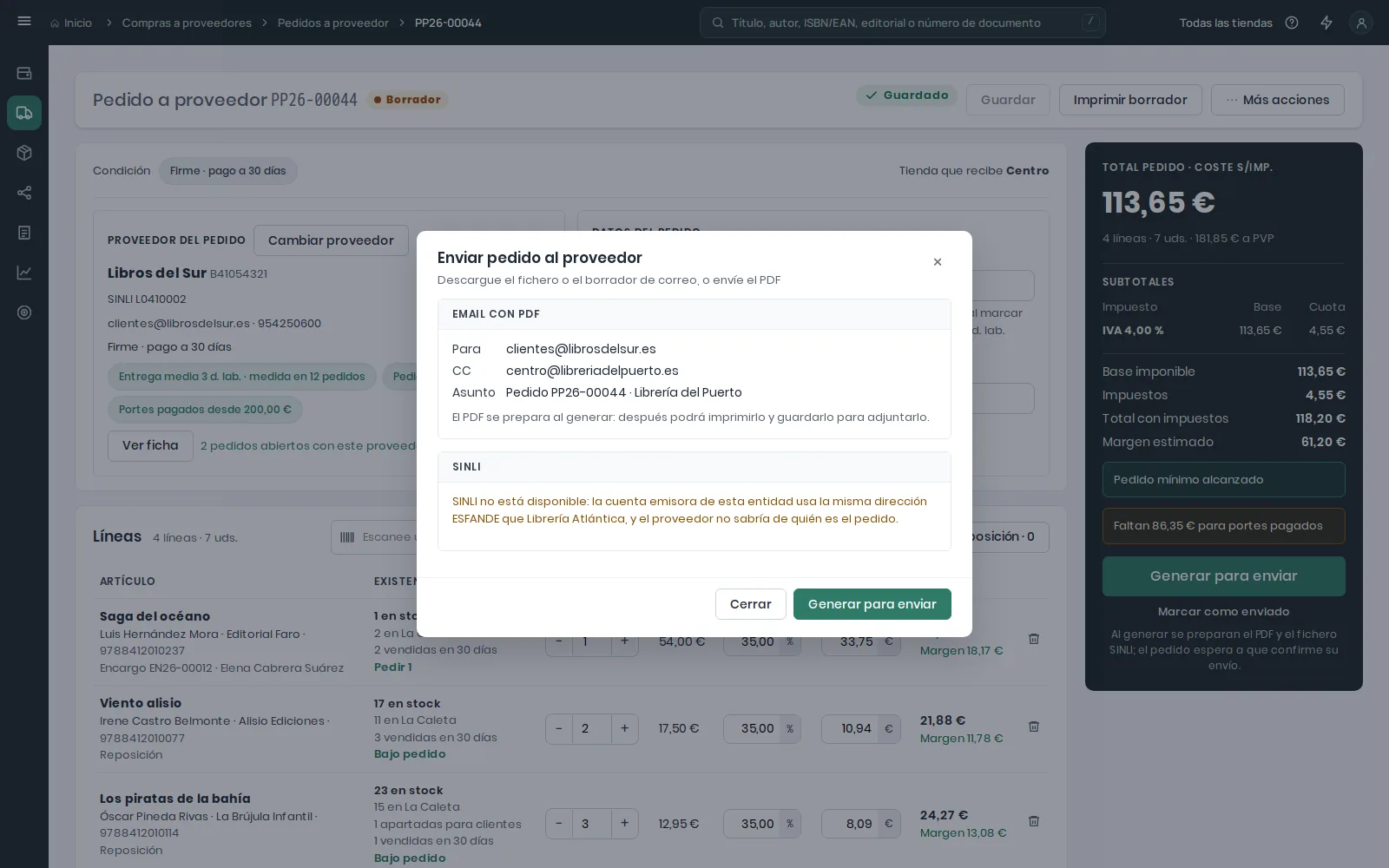Click Pedir 1 link under Saga del océano

pyautogui.click(x=393, y=667)
